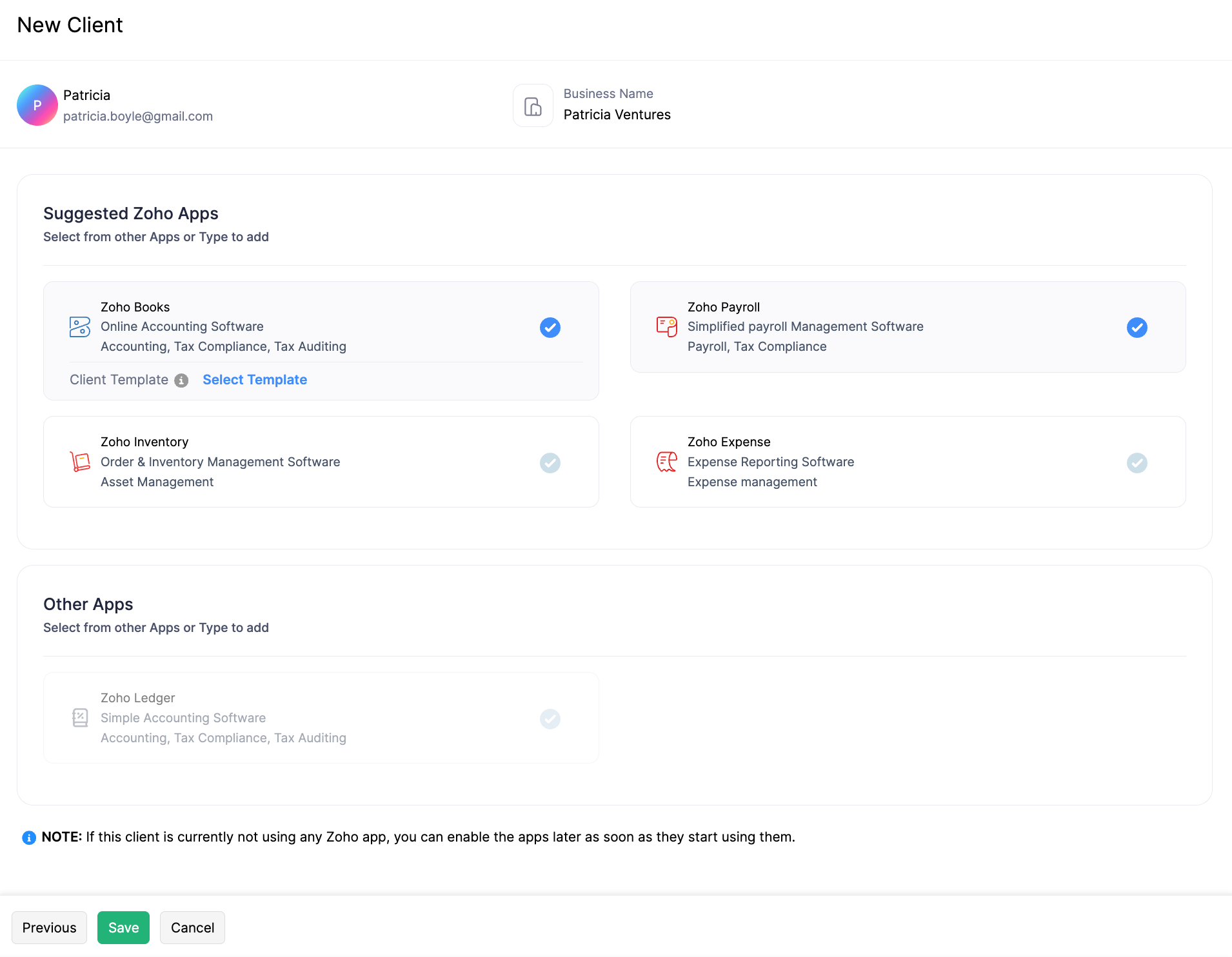1232x957 pixels.
Task: Click the patricia.boyle@gmail.com email text
Action: coord(138,116)
